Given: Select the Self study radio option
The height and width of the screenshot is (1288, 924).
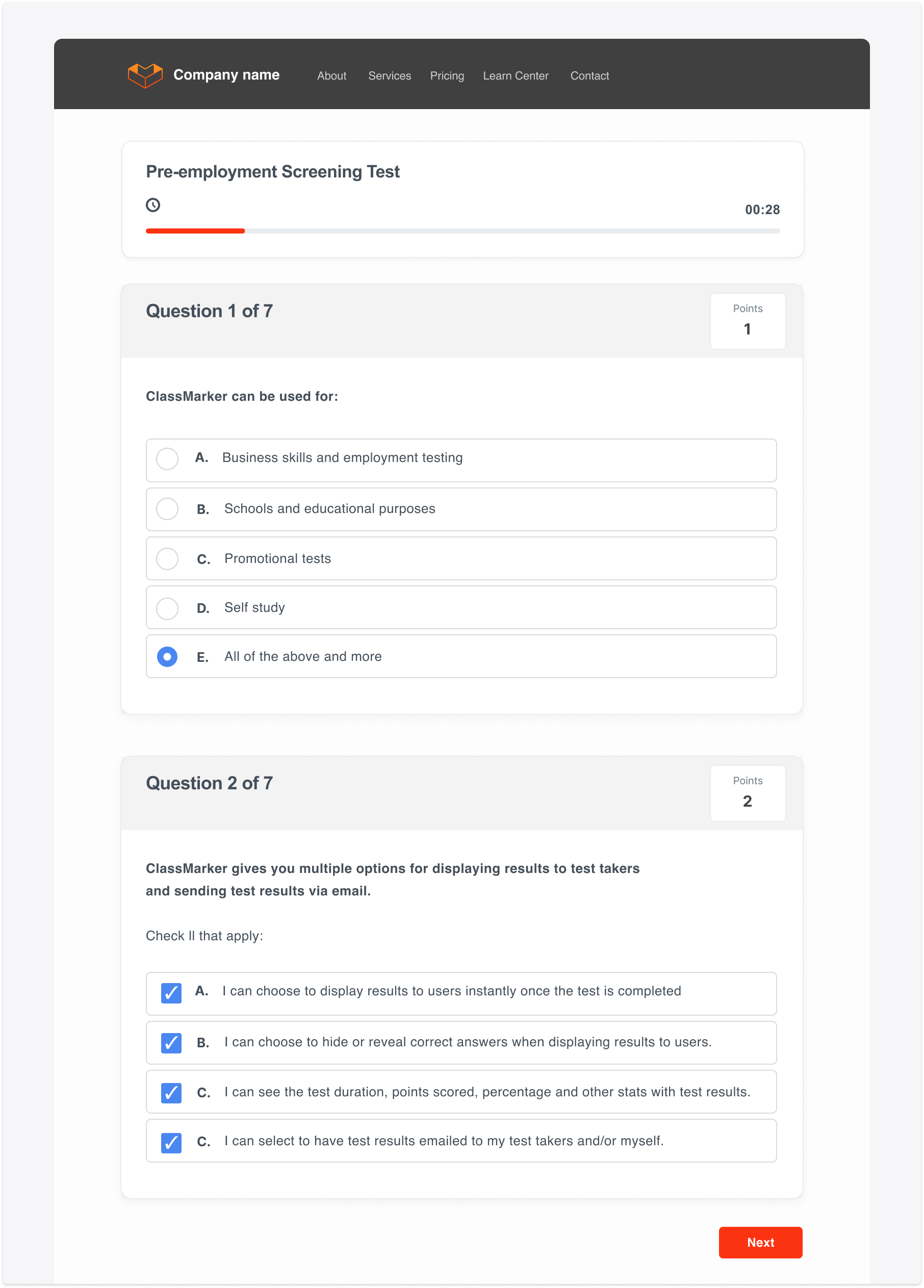Looking at the screenshot, I should [167, 608].
